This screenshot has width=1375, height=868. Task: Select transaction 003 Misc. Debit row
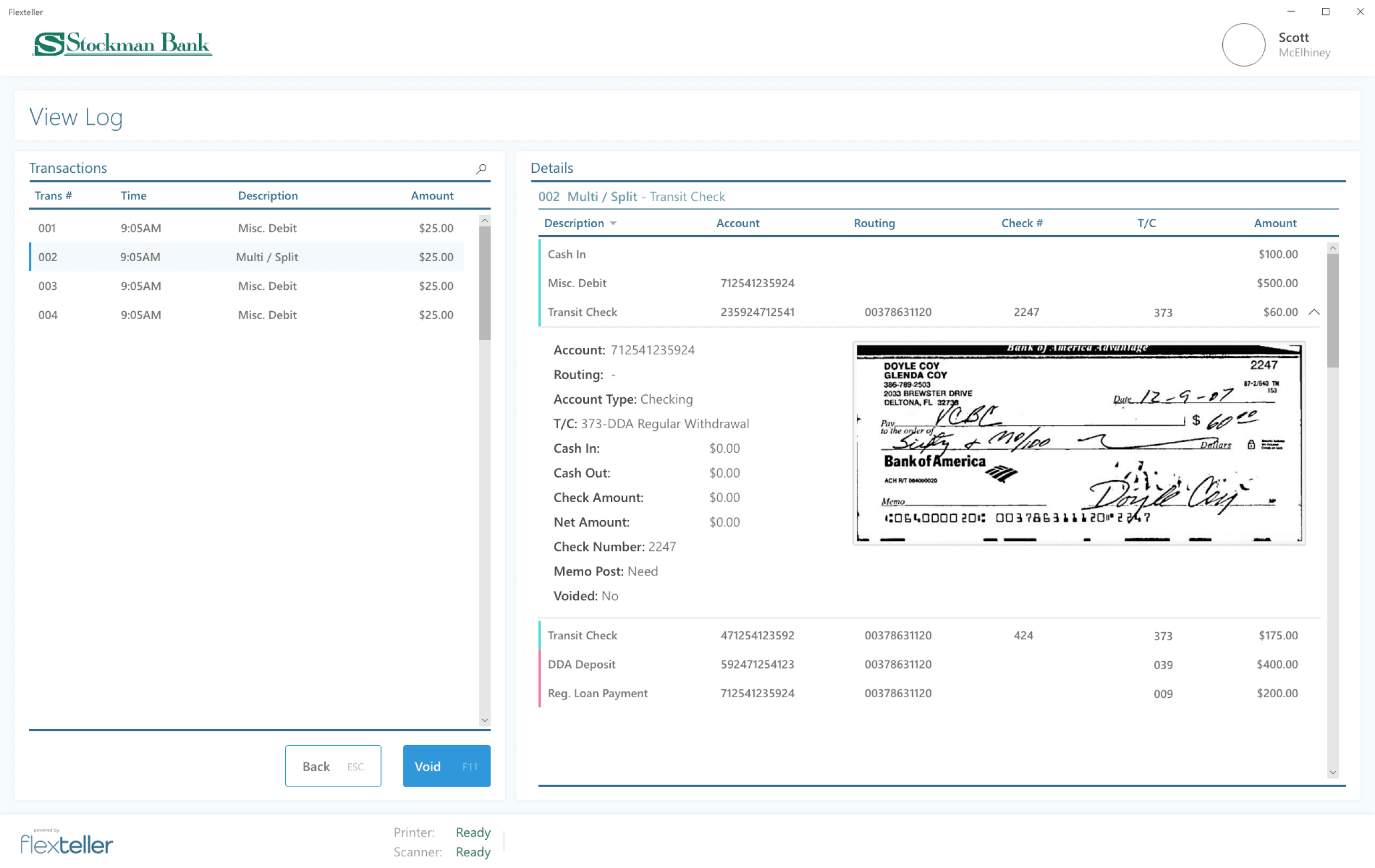(247, 286)
